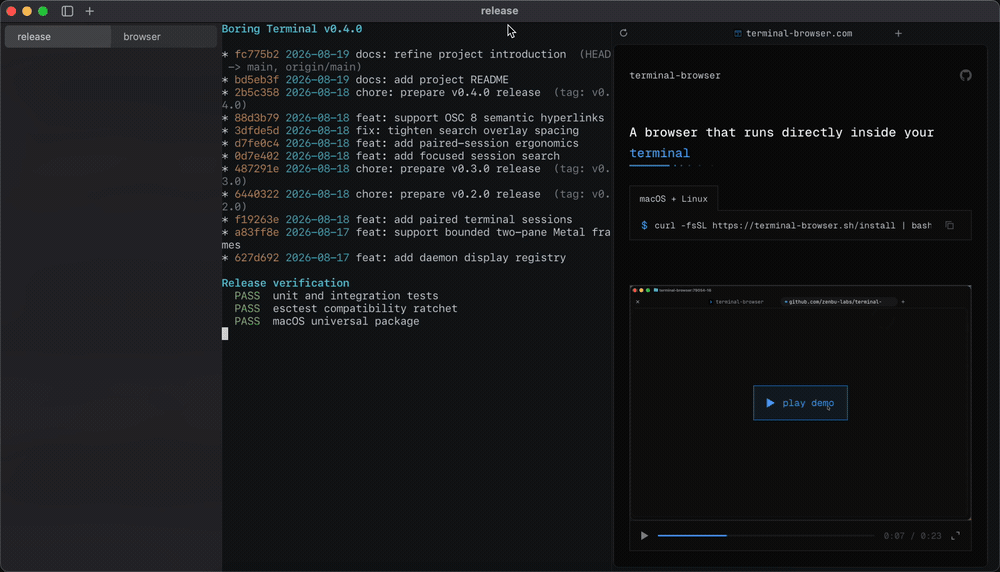Click 'support OSC 8 semantic hyperlinks' commit message
This screenshot has width=1000, height=572.
pos(499,118)
